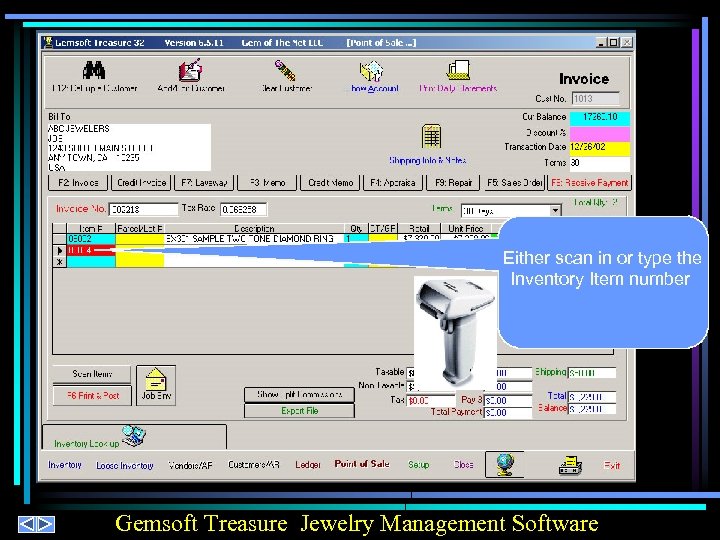Open the Loose Inventory menu item

(124, 466)
